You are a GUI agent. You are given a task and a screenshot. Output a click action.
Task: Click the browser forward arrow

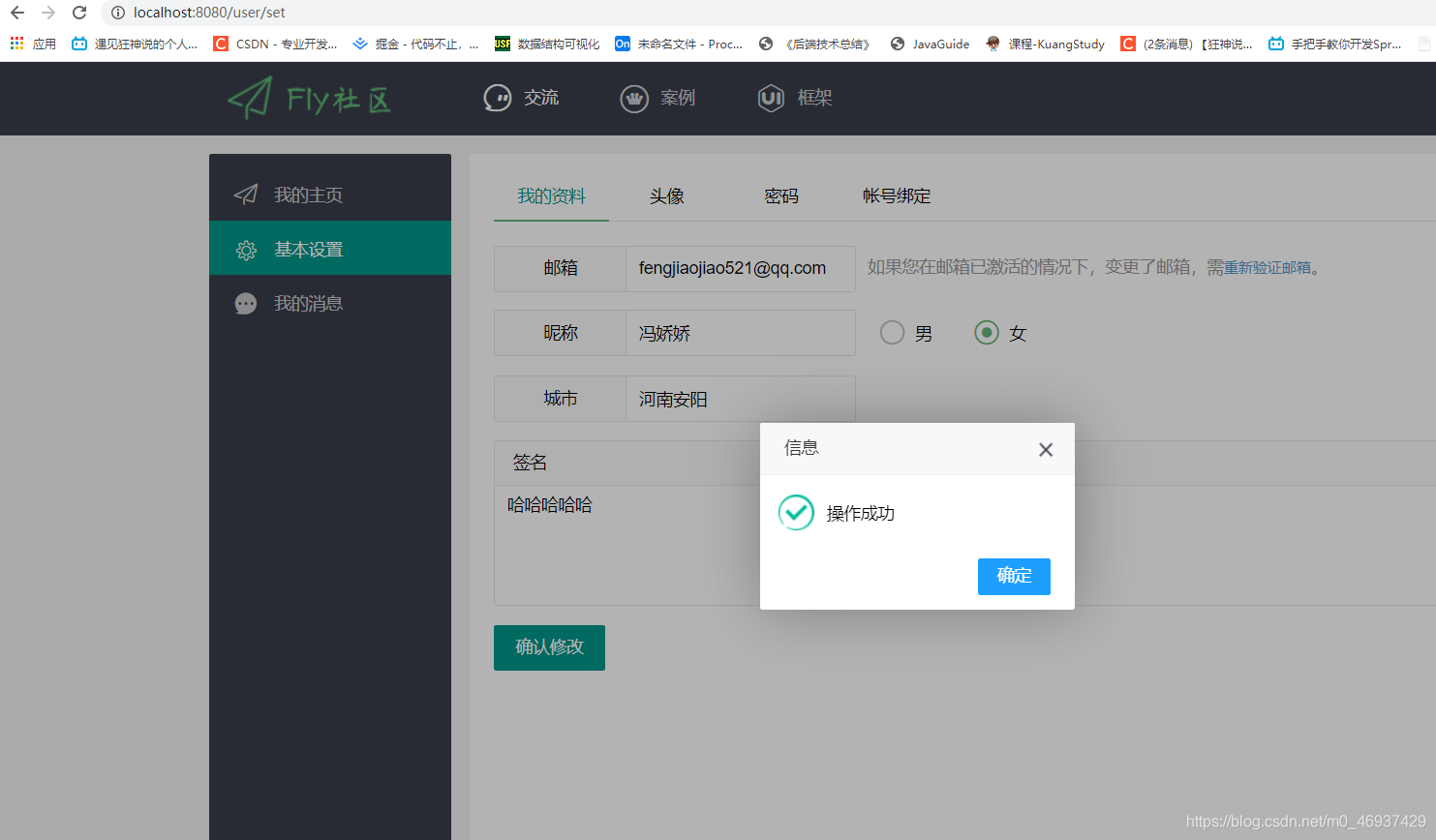click(48, 13)
